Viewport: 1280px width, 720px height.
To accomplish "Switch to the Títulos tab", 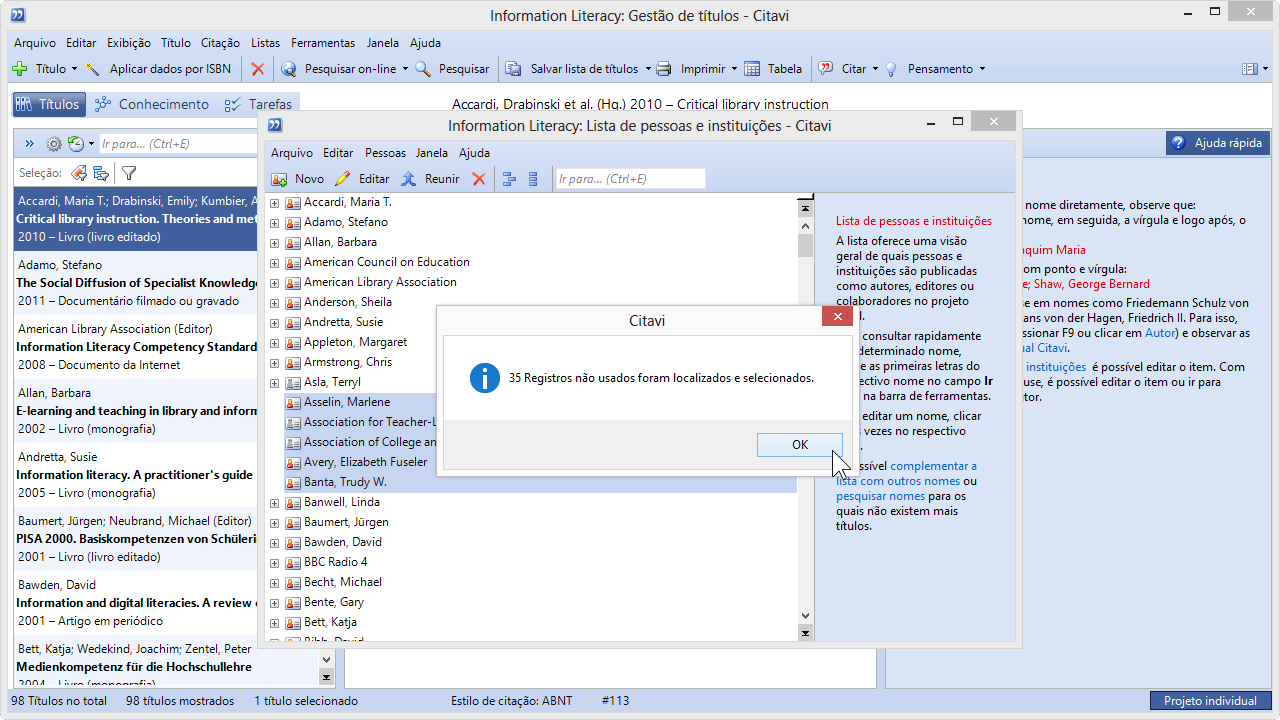I will pyautogui.click(x=48, y=104).
